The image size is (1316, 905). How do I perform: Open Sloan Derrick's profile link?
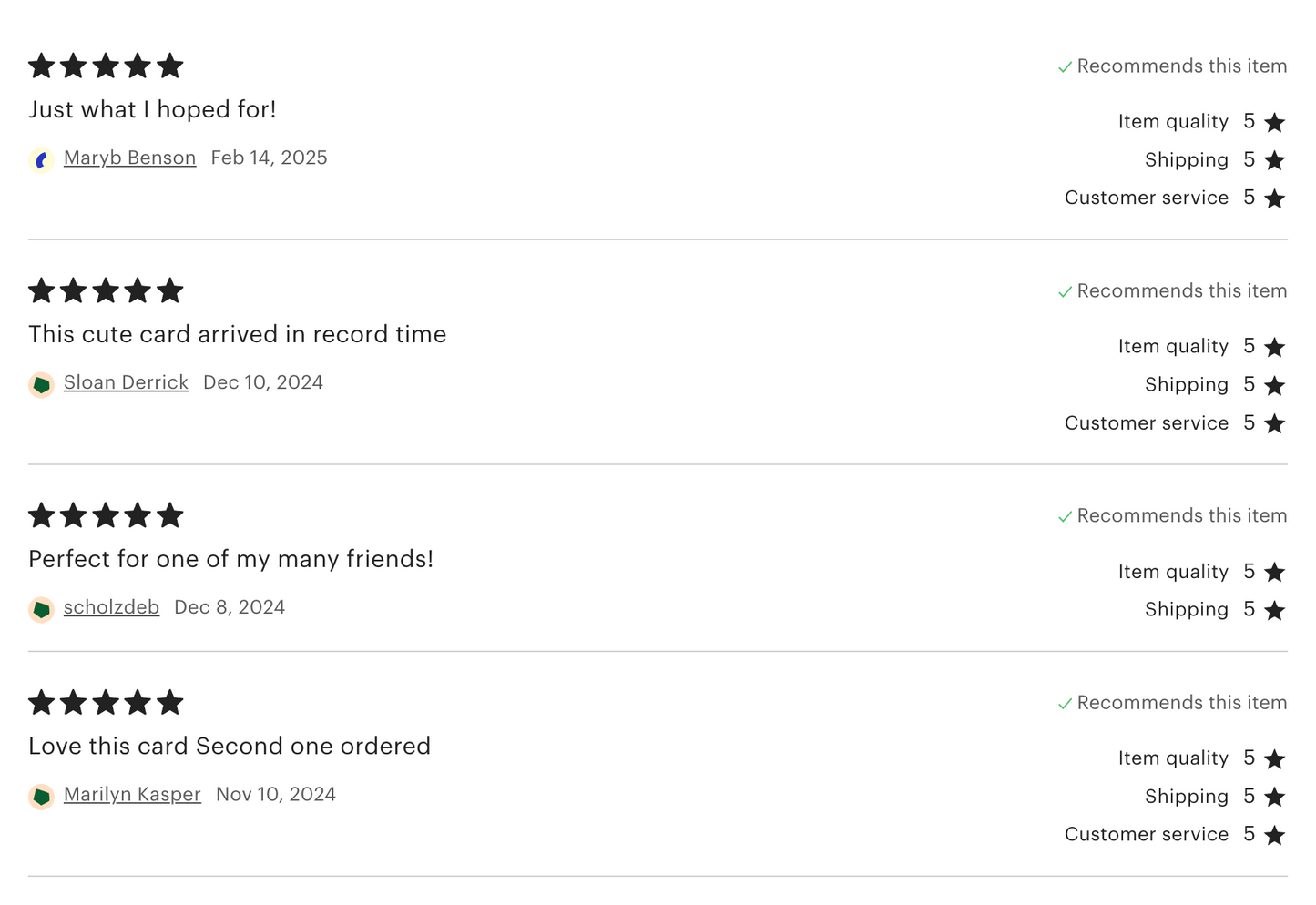[126, 382]
